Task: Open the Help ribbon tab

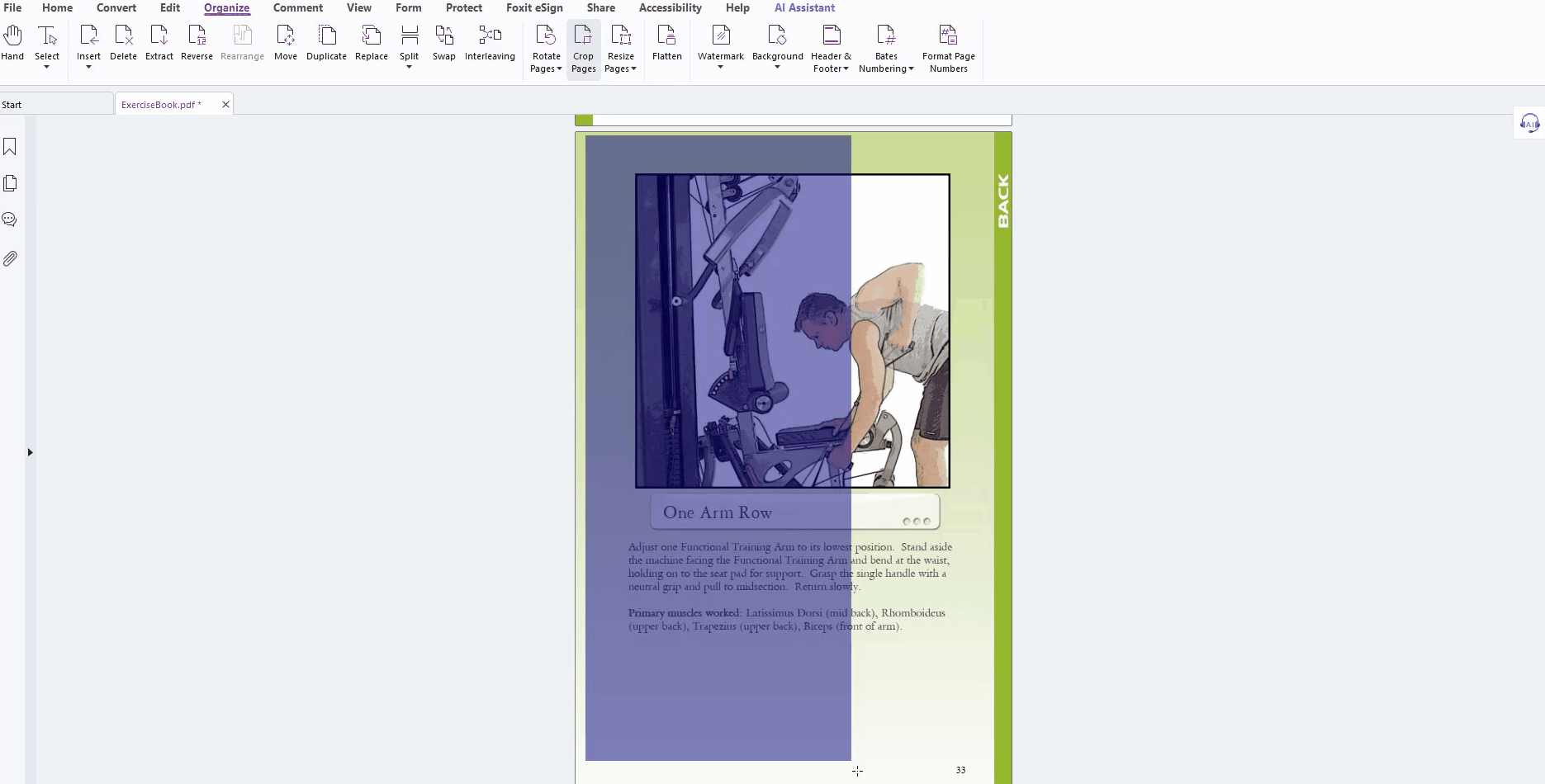Action: tap(737, 7)
